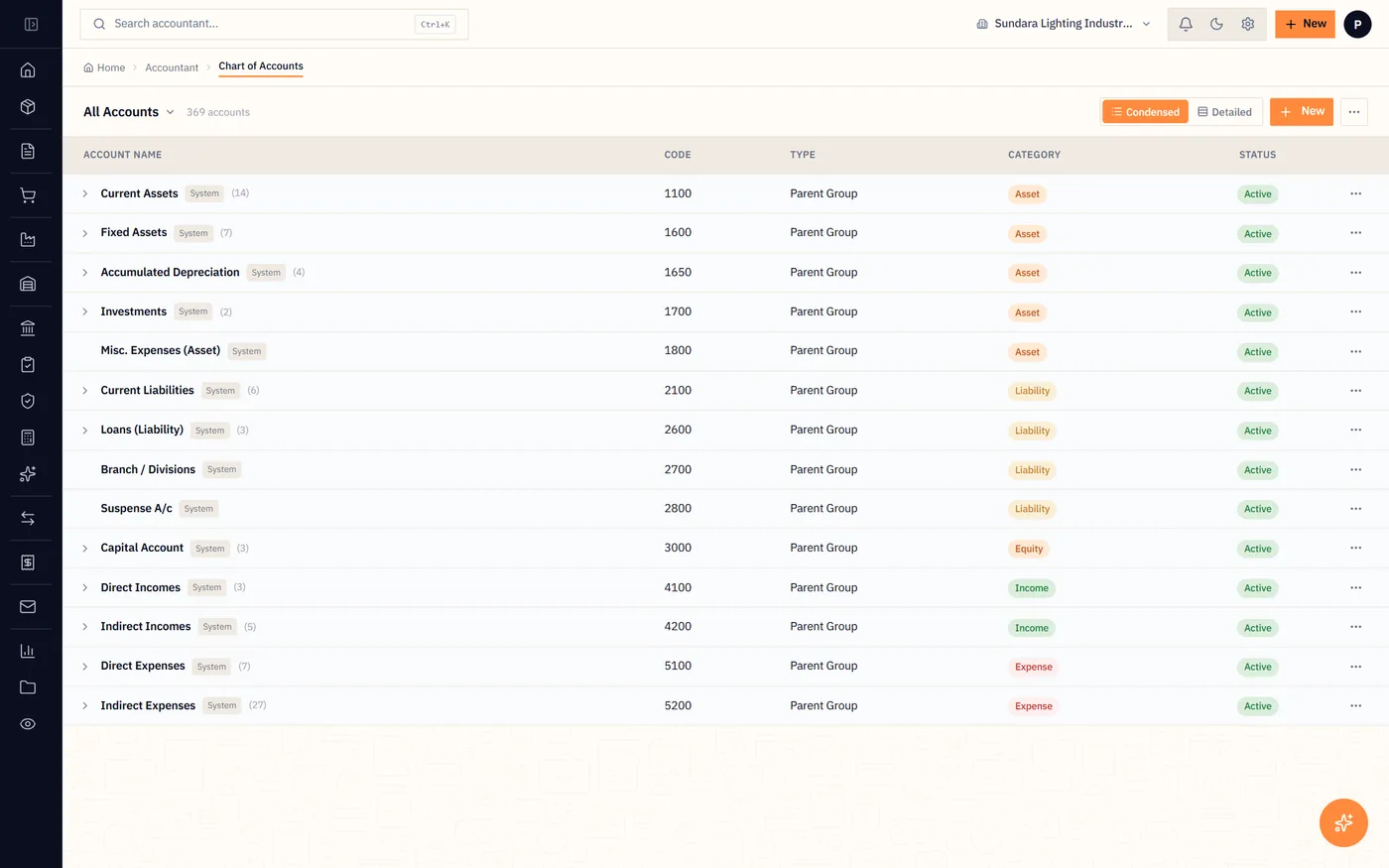Expand the Capital Account group
1389x868 pixels.
pyautogui.click(x=85, y=549)
